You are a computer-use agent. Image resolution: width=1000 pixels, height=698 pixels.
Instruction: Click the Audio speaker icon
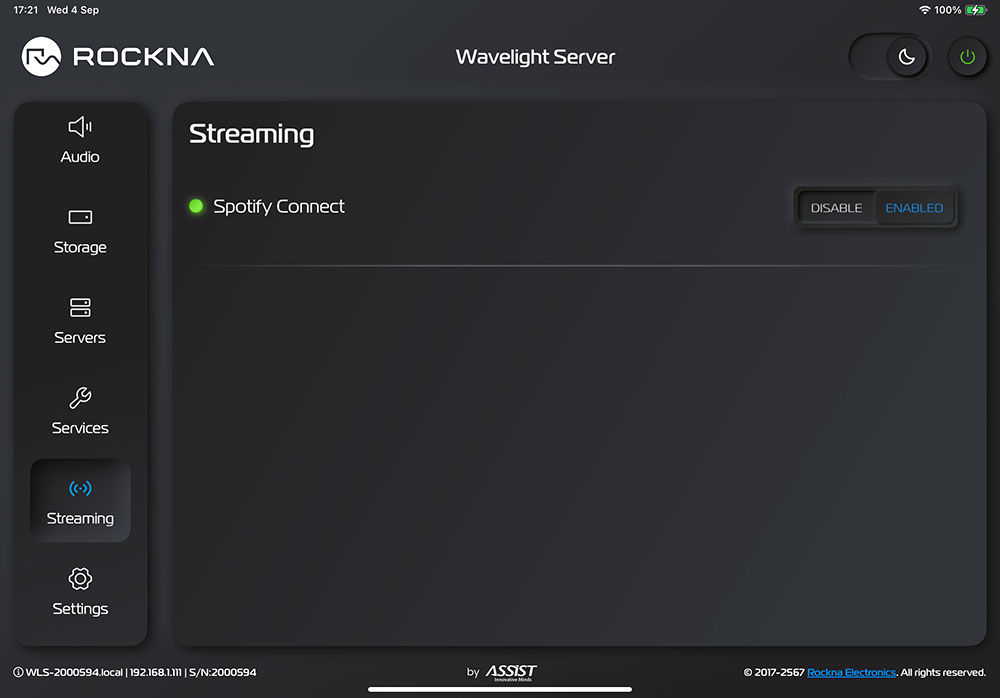click(x=80, y=127)
